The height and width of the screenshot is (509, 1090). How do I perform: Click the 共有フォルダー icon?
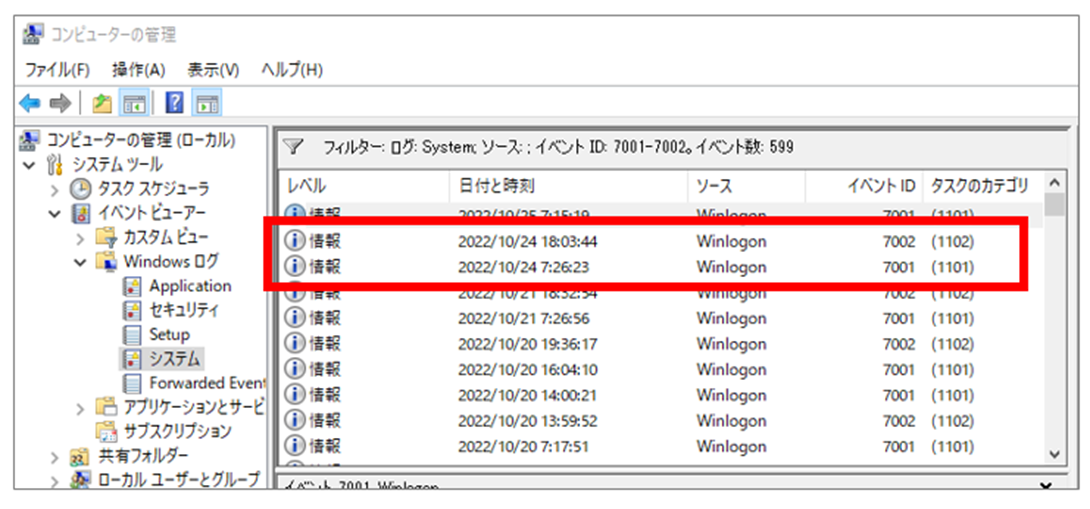click(81, 456)
